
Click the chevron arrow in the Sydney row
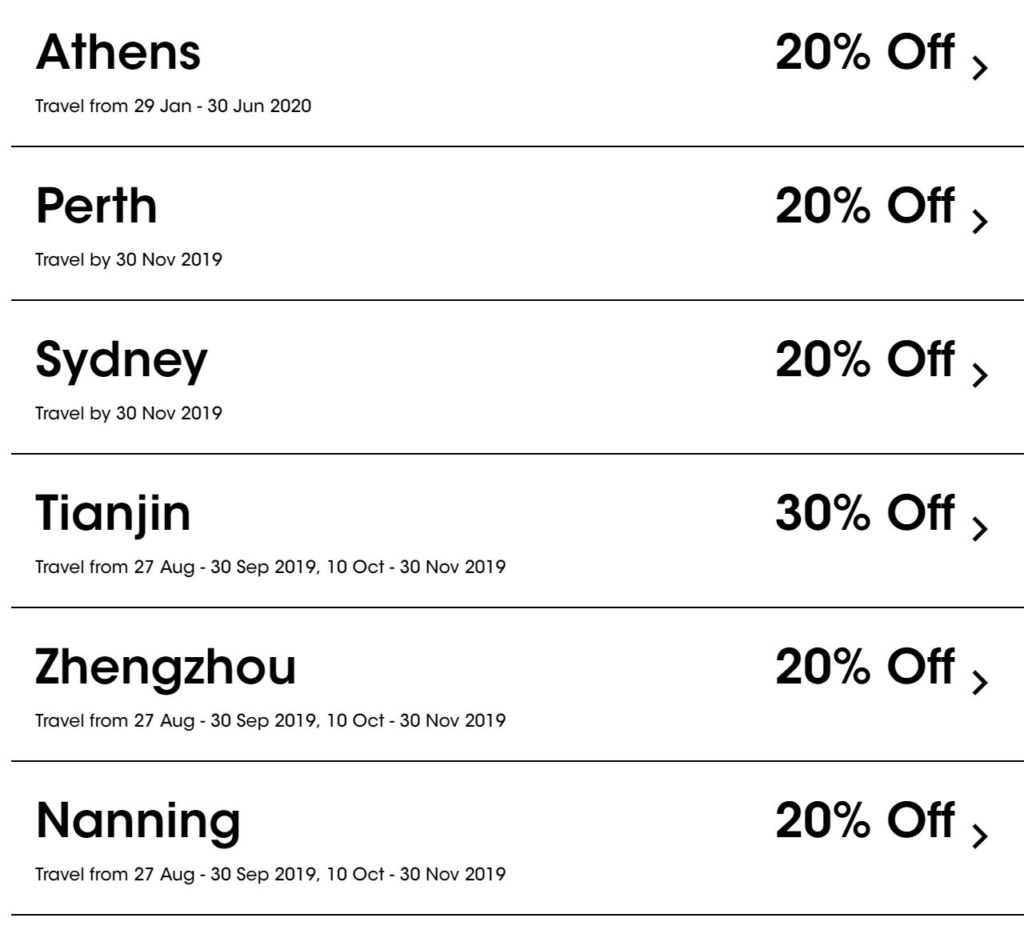pyautogui.click(x=980, y=375)
